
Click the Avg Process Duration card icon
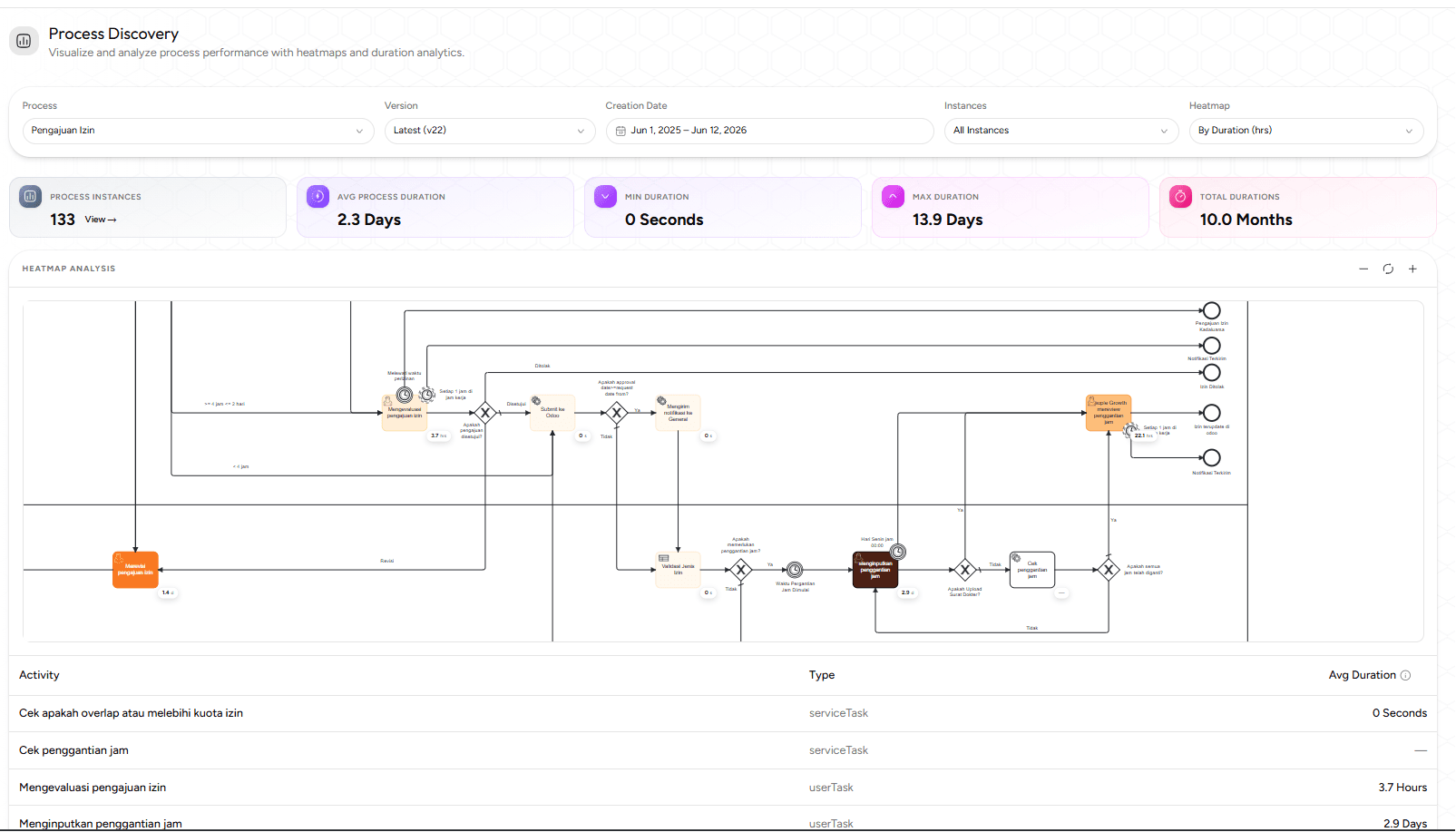pyautogui.click(x=318, y=196)
